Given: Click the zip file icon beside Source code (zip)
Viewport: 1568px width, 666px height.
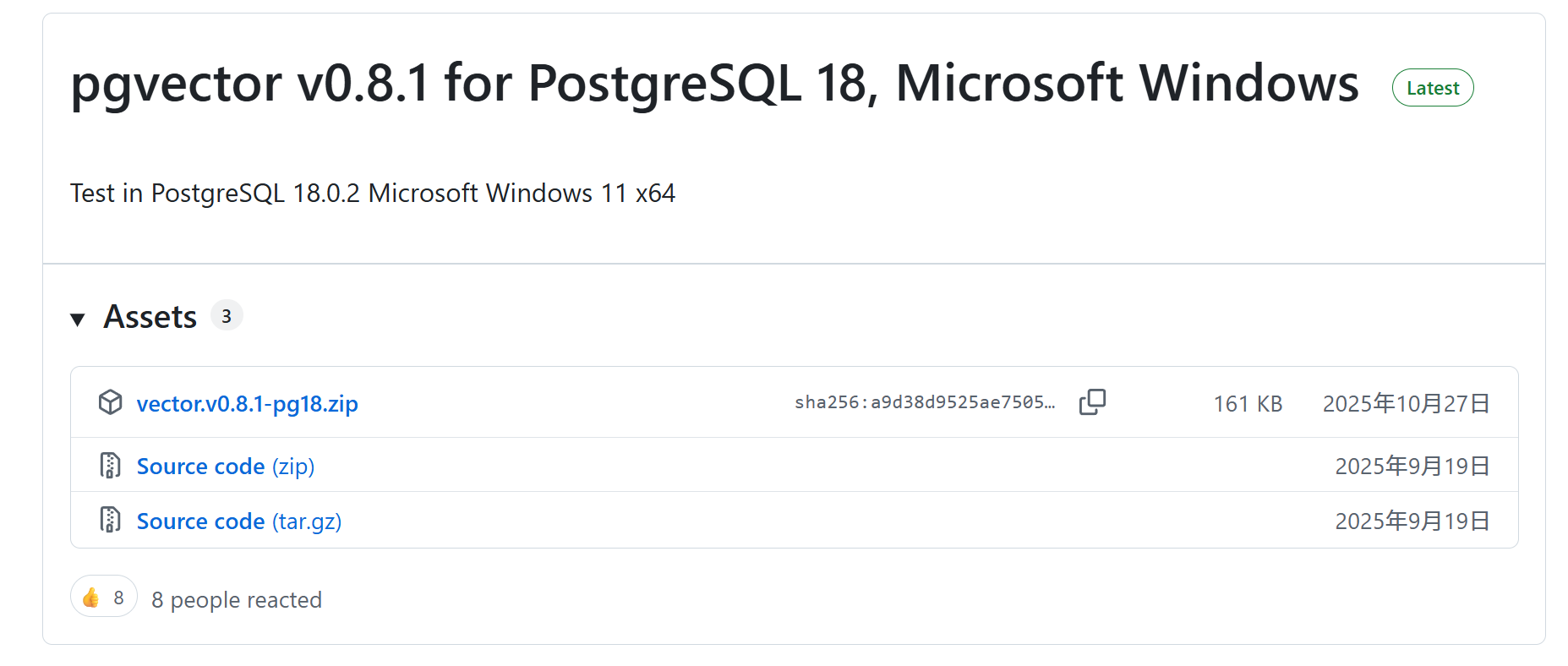Looking at the screenshot, I should (111, 466).
